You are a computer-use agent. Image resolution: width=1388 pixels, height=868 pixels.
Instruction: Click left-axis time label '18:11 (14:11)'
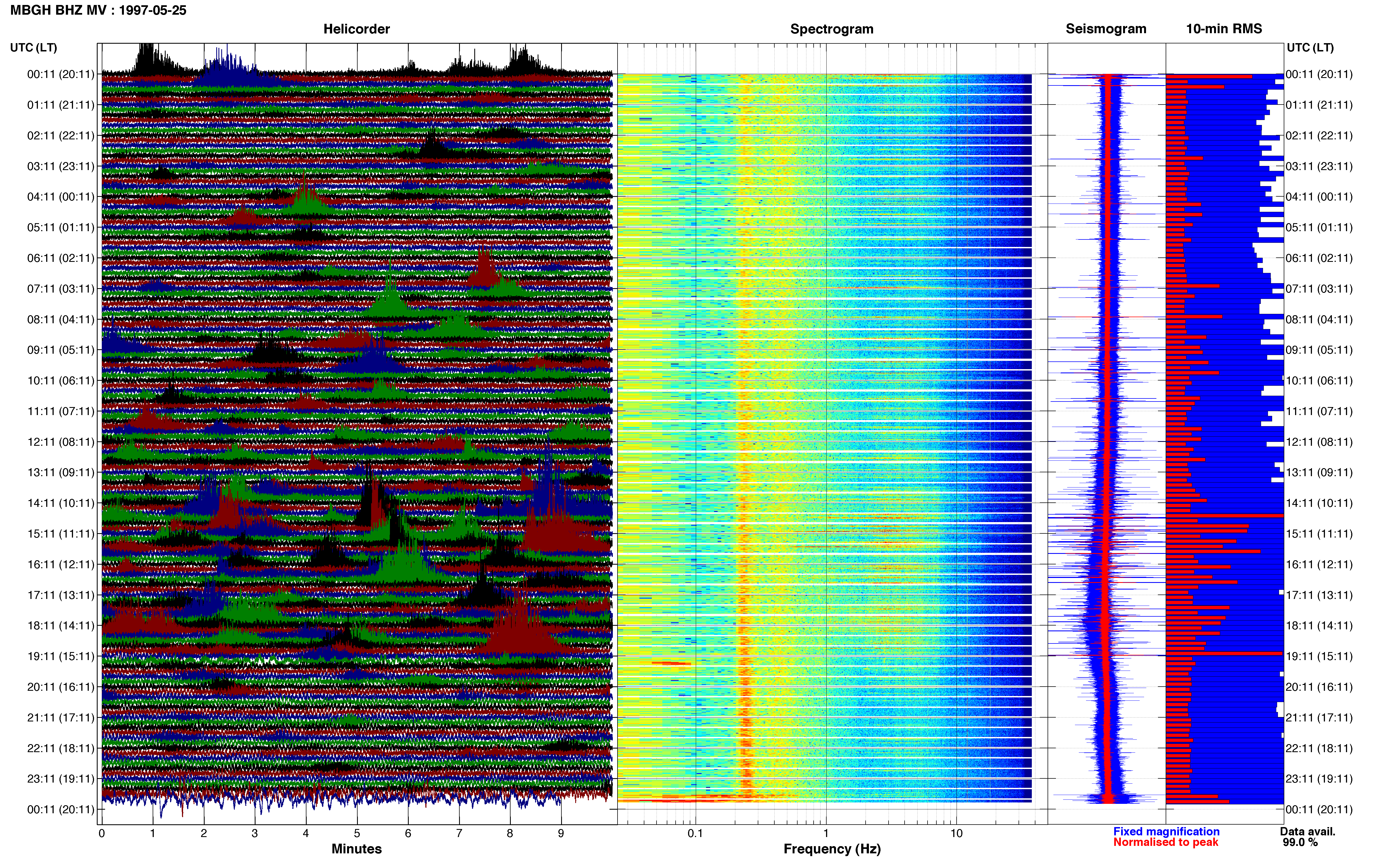point(60,626)
